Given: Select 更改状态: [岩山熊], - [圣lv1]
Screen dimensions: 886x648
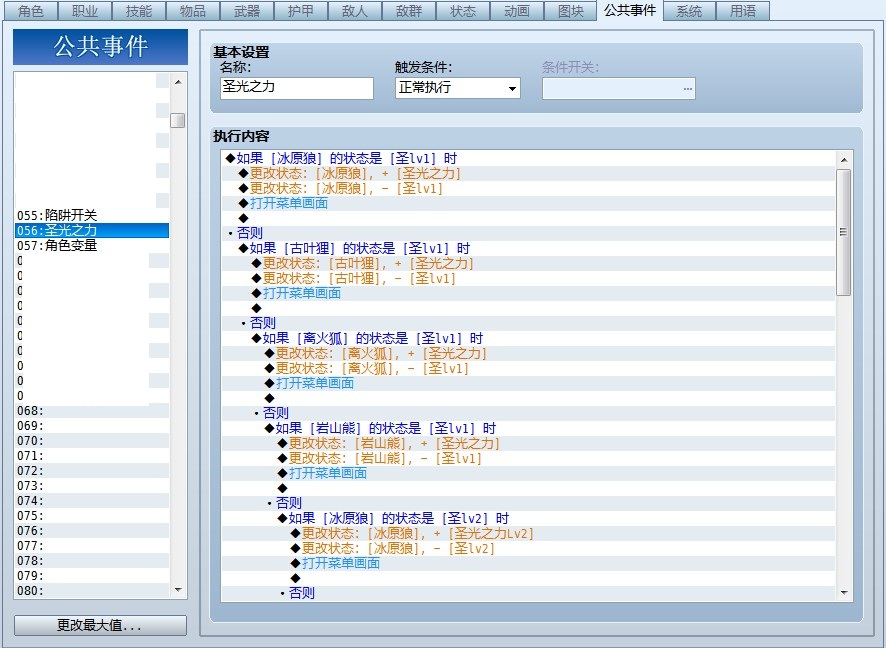Looking at the screenshot, I should [x=528, y=458].
